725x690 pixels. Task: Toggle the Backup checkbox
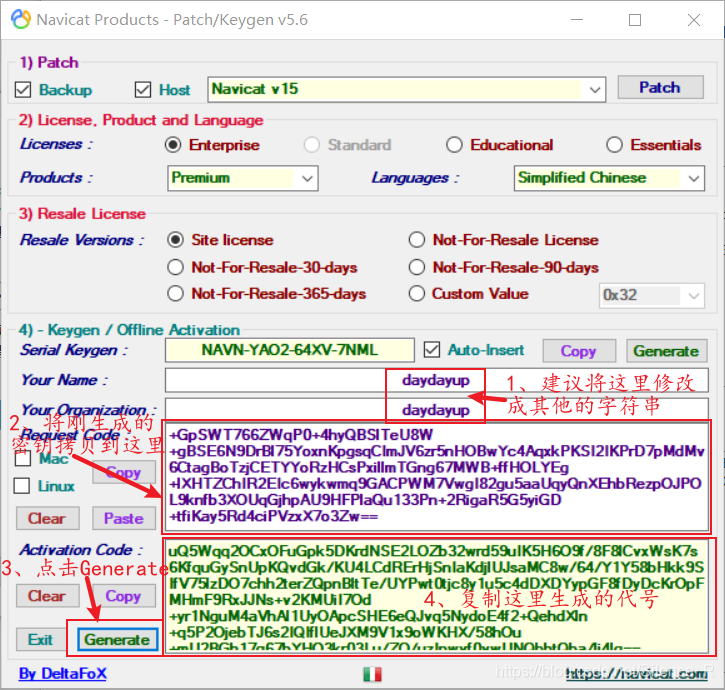(x=23, y=90)
